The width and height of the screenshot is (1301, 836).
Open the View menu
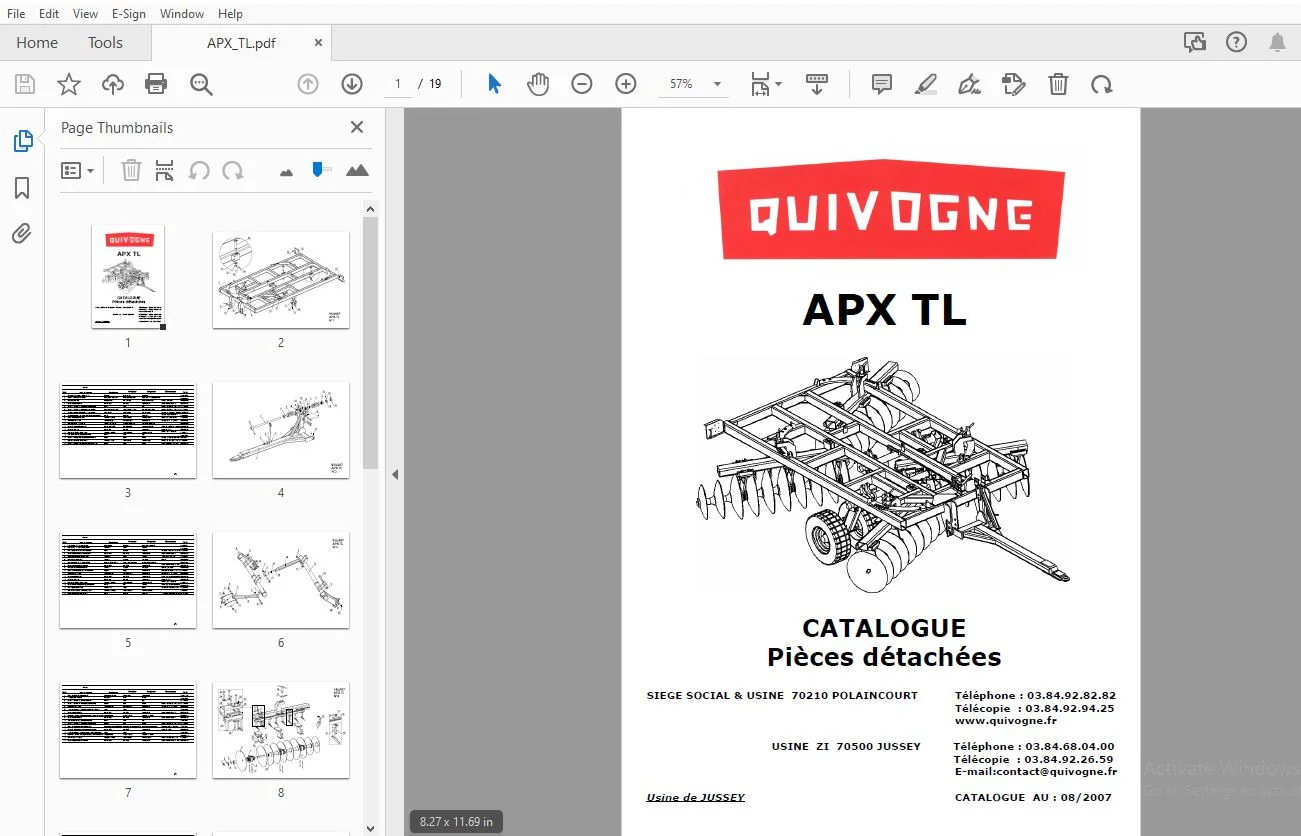click(x=85, y=13)
